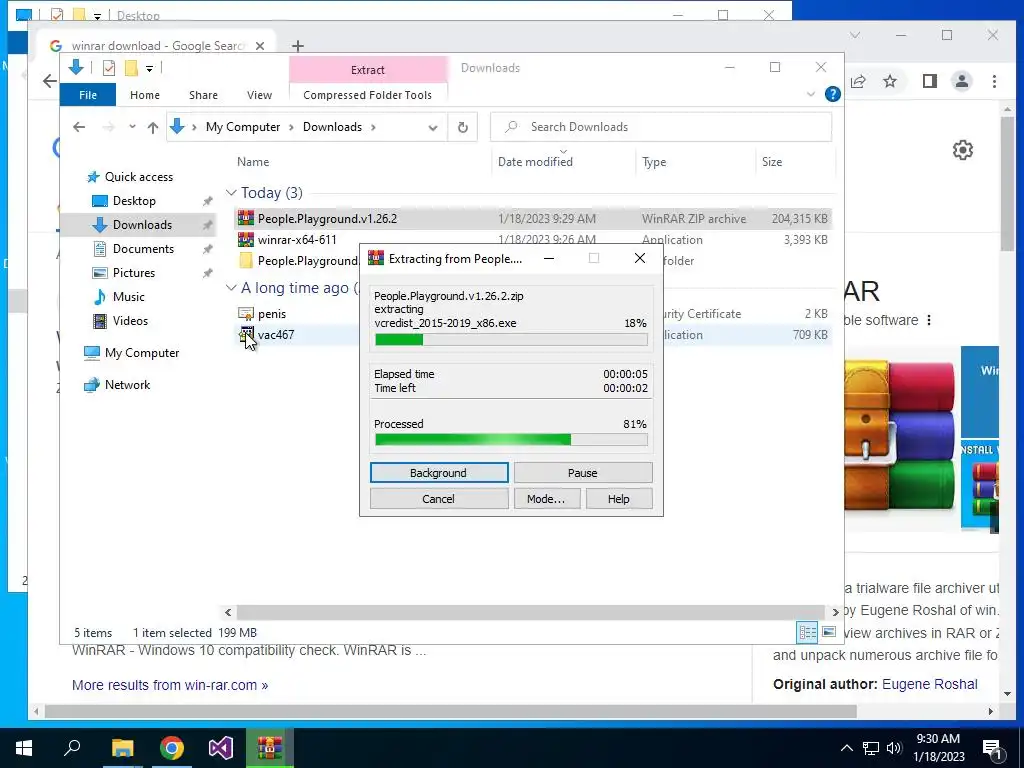1024x768 pixels.
Task: Open Chrome three-dot menu
Action: click(994, 81)
